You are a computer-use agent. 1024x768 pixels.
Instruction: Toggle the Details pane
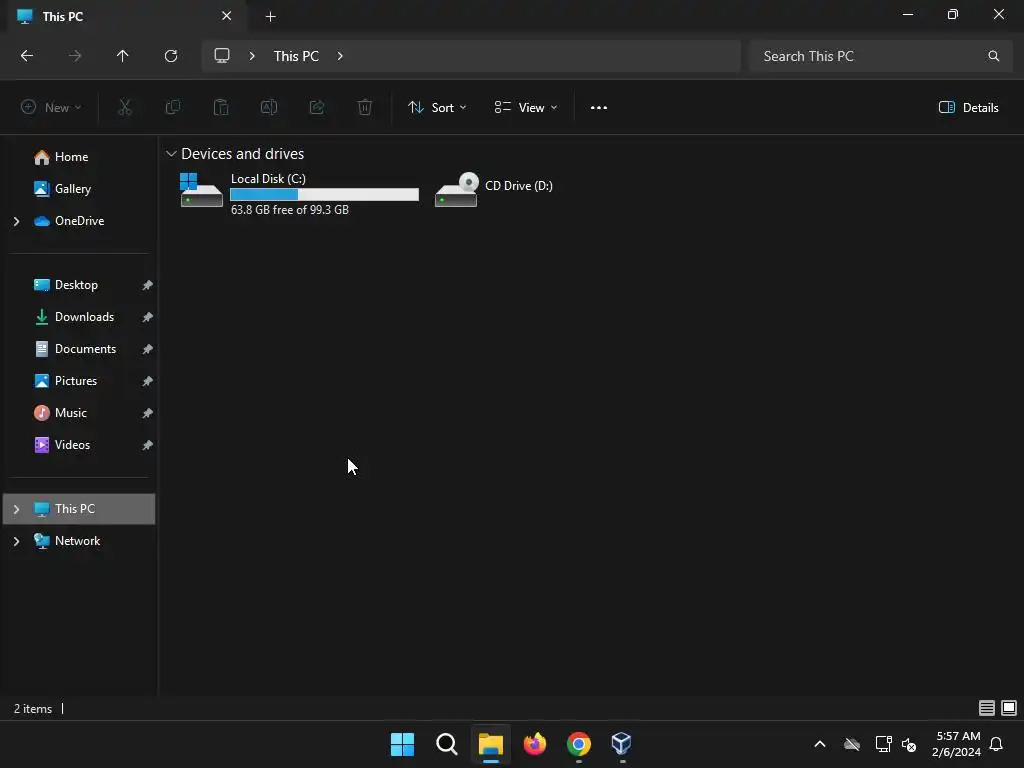(968, 108)
